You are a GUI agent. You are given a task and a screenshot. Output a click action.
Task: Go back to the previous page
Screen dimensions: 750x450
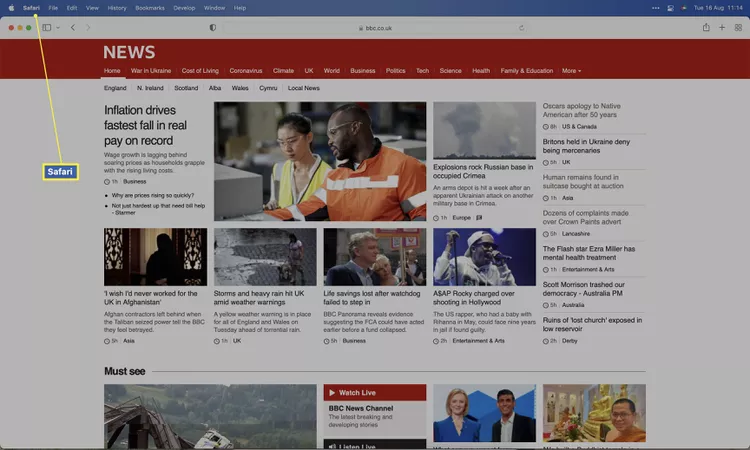(73, 27)
